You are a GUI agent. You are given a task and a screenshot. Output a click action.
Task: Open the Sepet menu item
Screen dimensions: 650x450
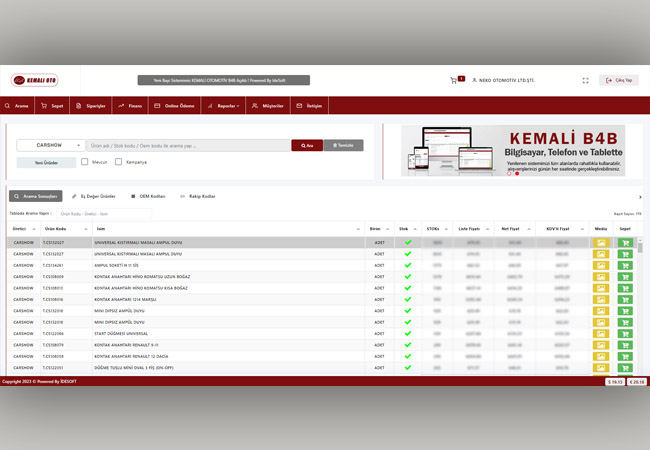52,106
